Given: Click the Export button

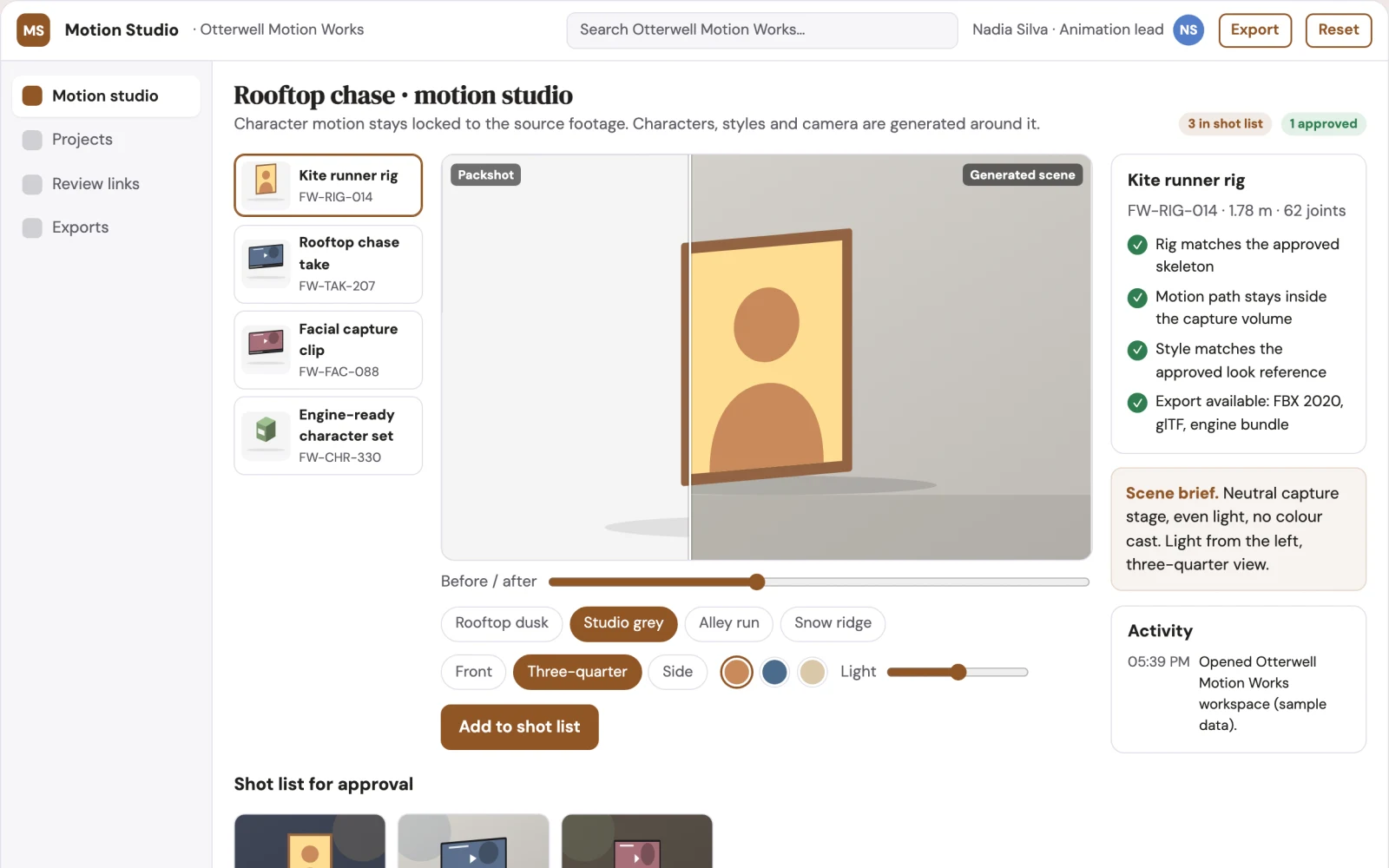Looking at the screenshot, I should coord(1254,30).
